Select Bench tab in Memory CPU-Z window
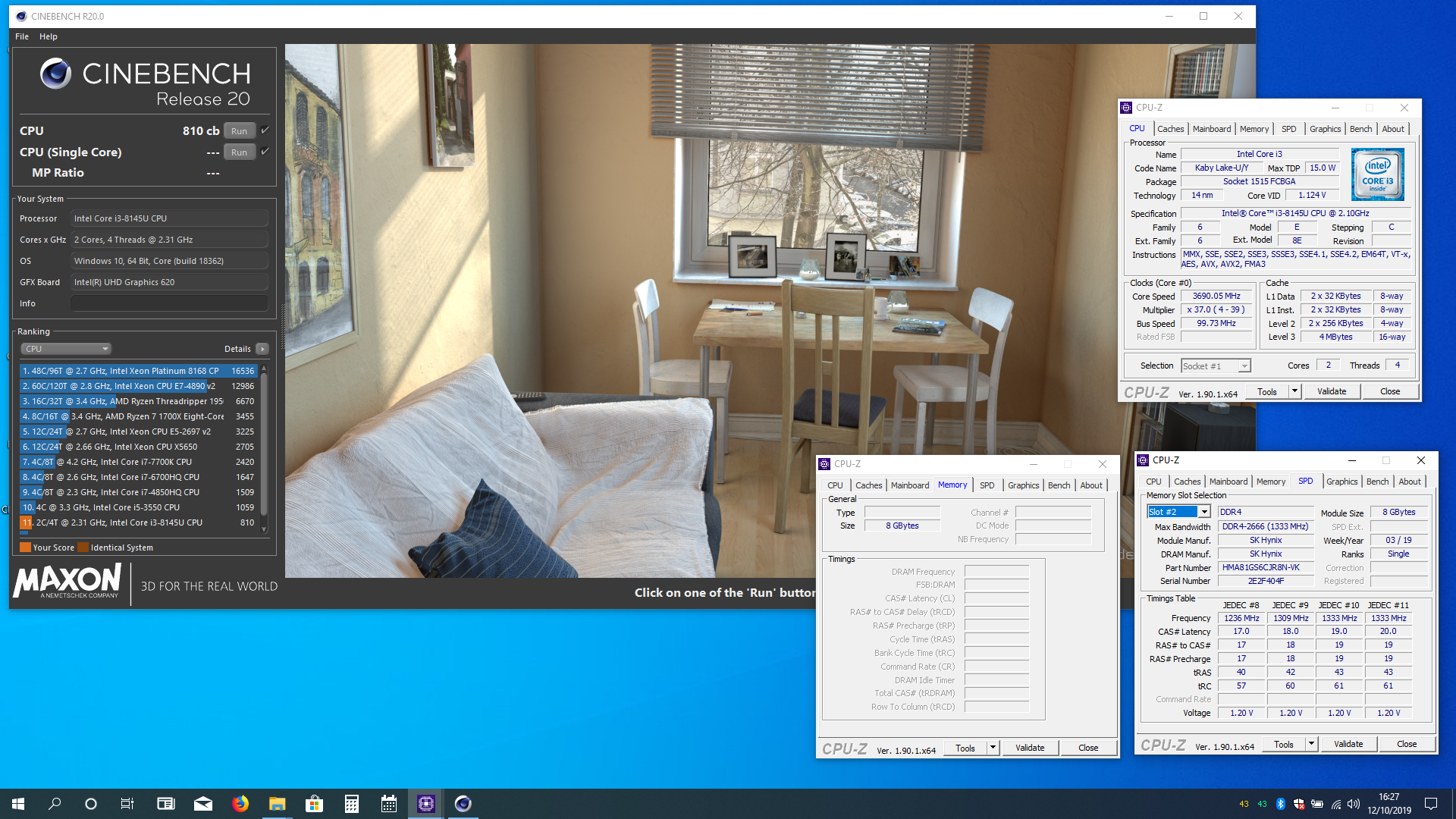This screenshot has height=819, width=1456. click(1059, 485)
